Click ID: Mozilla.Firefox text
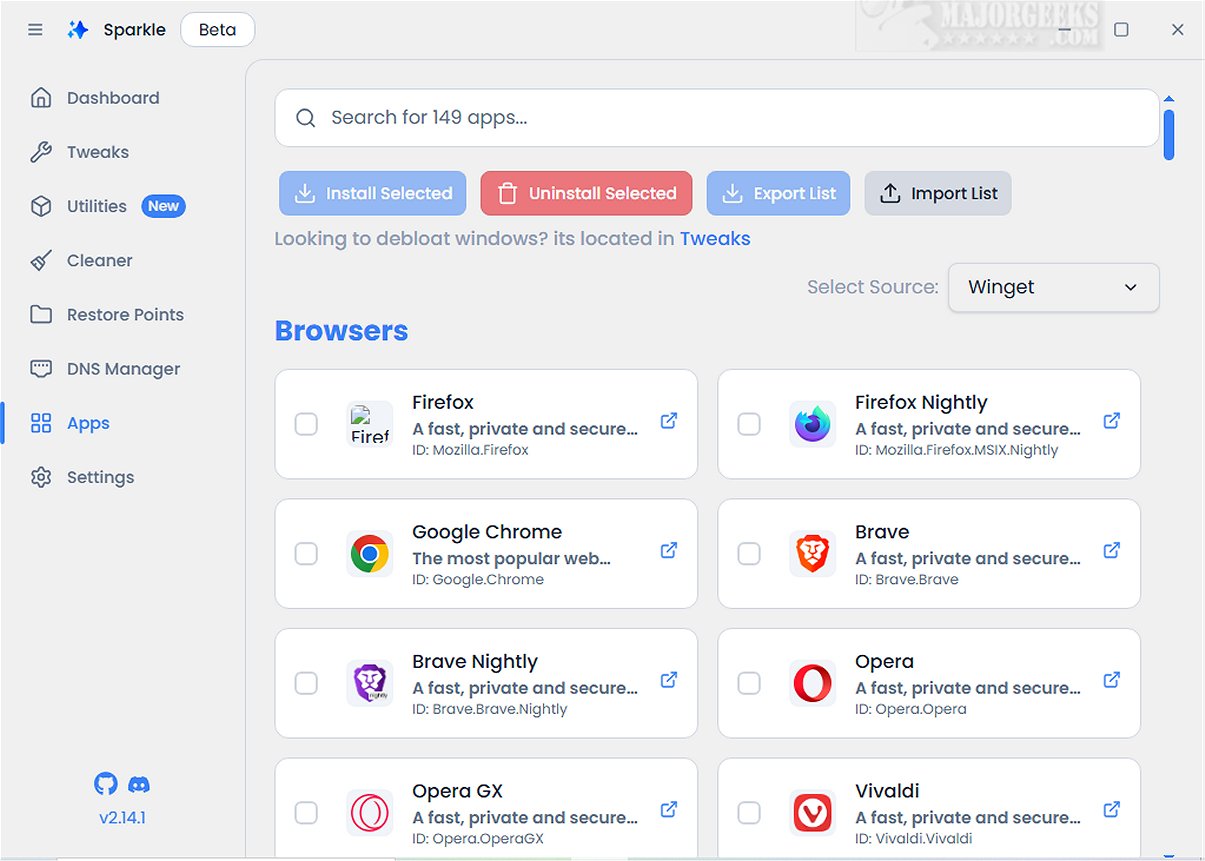 [x=470, y=450]
